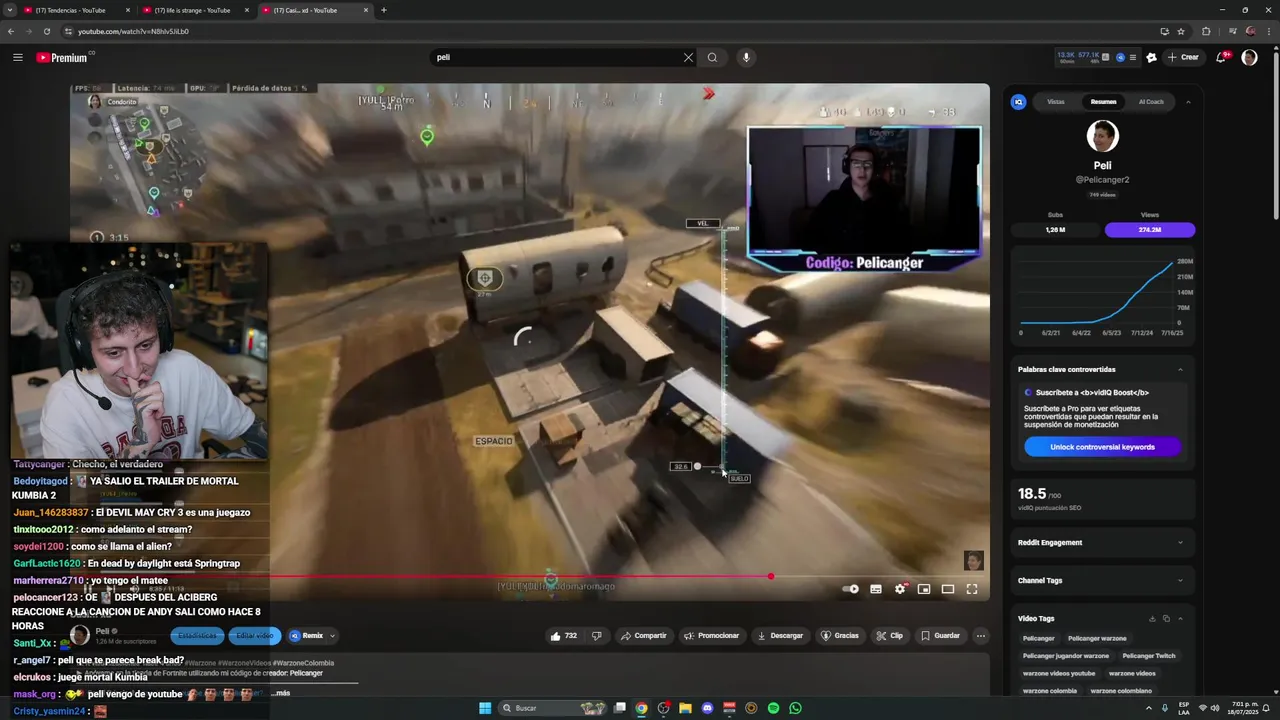Image resolution: width=1280 pixels, height=720 pixels.
Task: Open a new browser tab
Action: [384, 10]
